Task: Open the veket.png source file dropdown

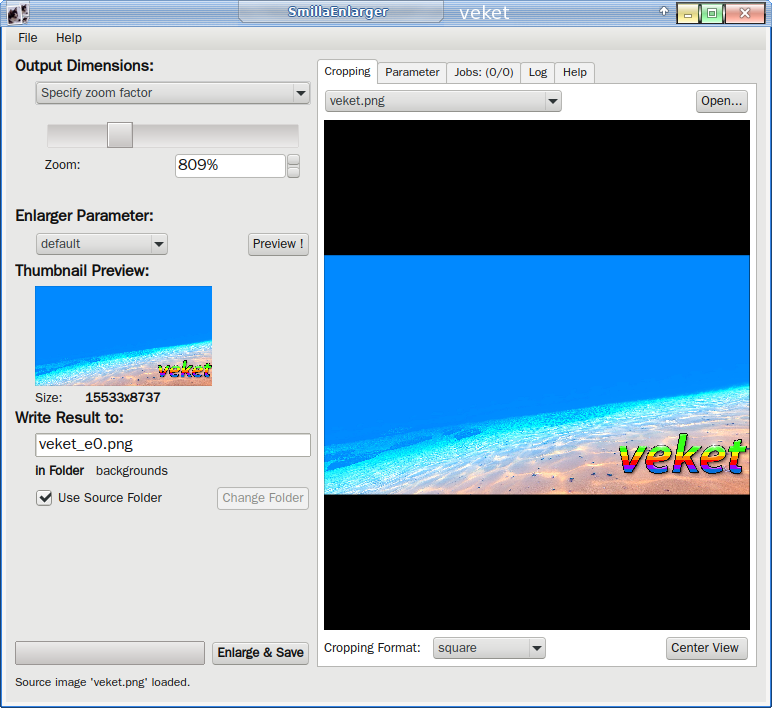Action: (x=443, y=101)
